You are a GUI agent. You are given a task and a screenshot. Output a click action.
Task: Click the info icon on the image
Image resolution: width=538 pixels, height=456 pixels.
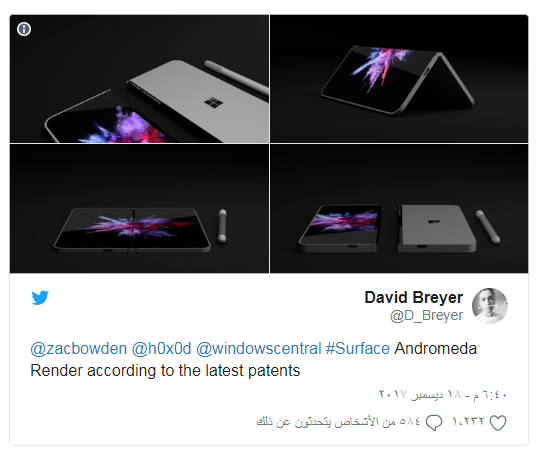point(24,29)
